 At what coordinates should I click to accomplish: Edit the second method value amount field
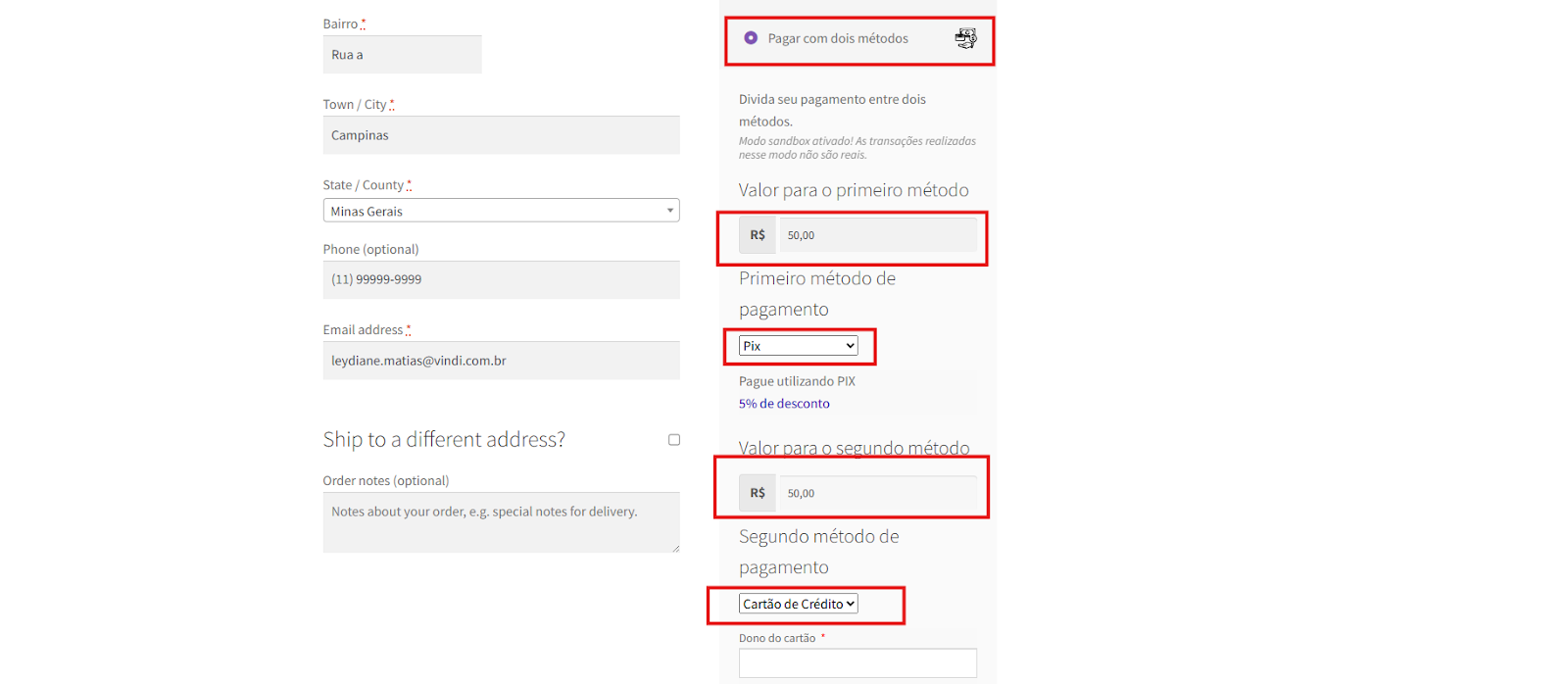878,493
